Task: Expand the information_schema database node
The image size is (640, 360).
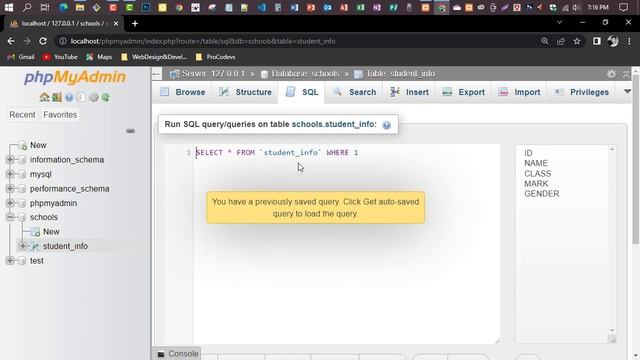Action: 10,160
